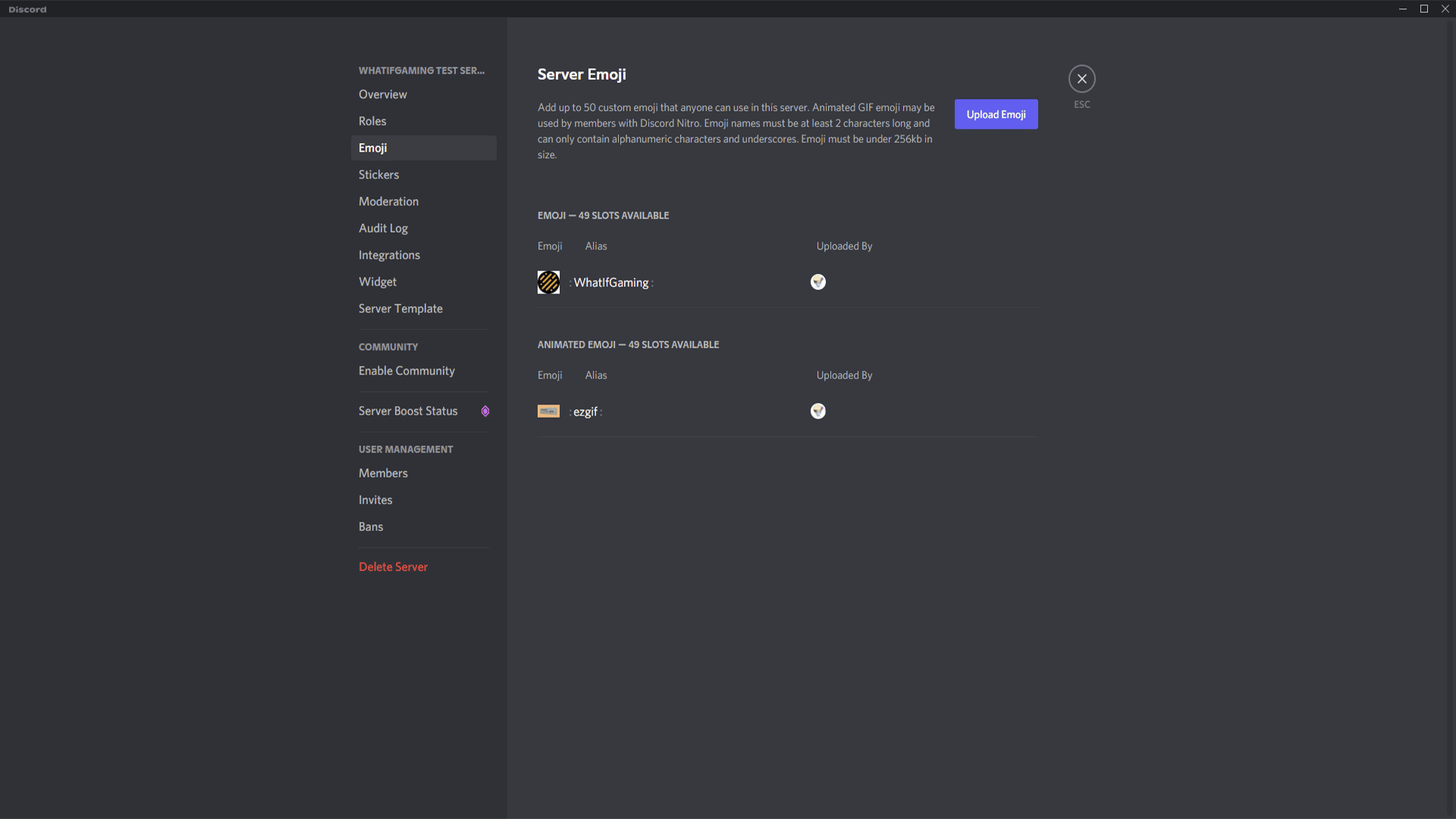Open the Moderation settings page
The width and height of the screenshot is (1456, 819).
[423, 202]
